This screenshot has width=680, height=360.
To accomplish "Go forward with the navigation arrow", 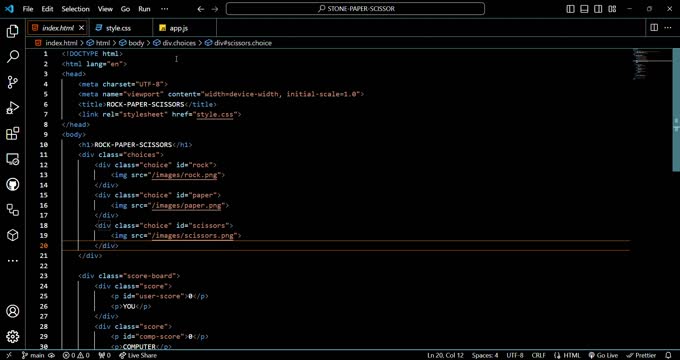I will [215, 9].
